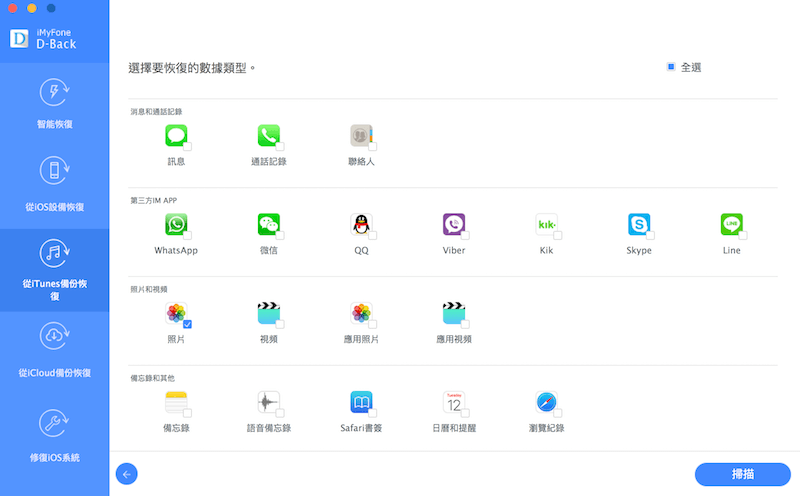This screenshot has width=800, height=496.
Task: Select the App Videos (應用視頻) icon
Action: 454,313
